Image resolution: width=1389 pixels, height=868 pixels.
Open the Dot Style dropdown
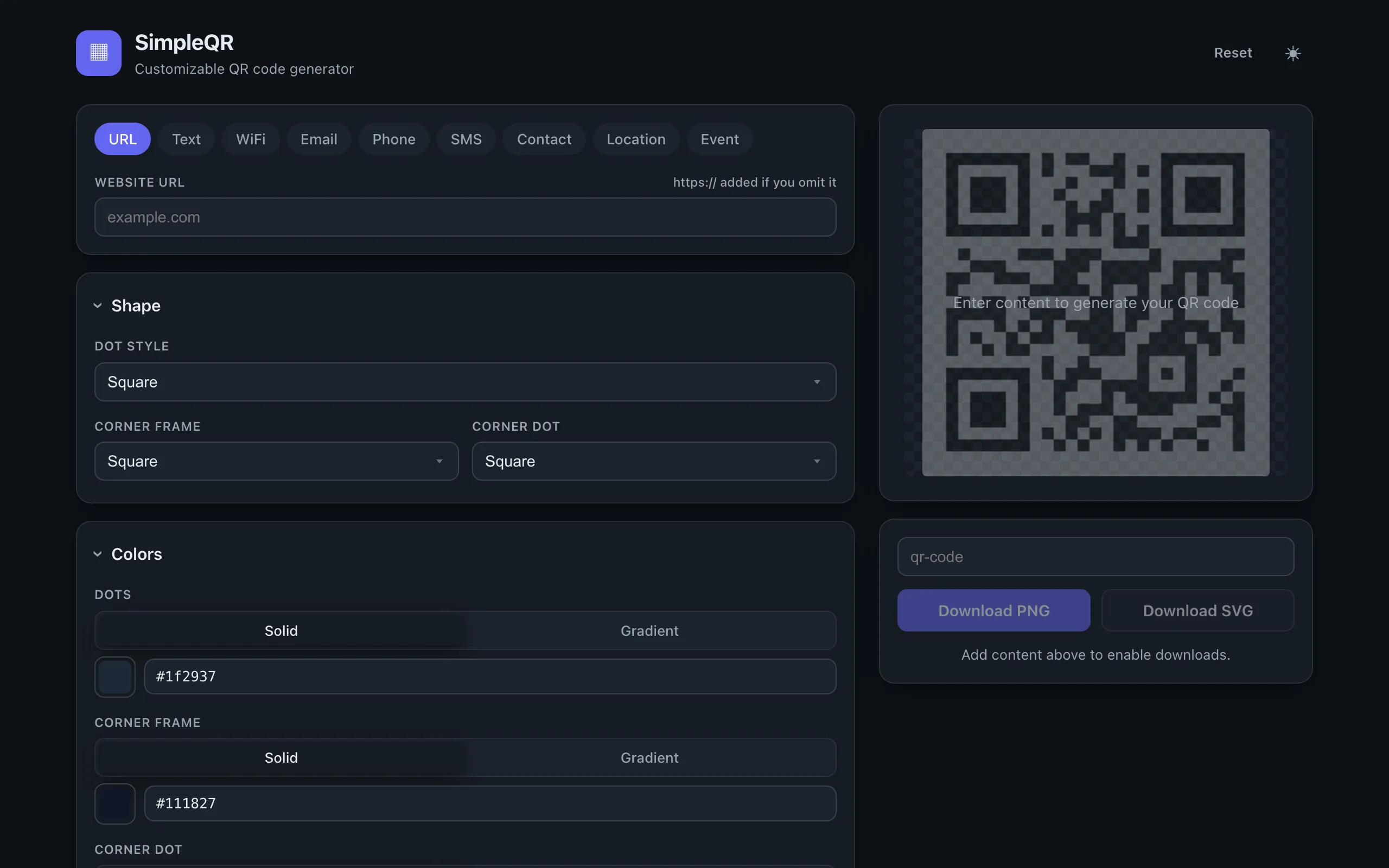click(x=466, y=382)
